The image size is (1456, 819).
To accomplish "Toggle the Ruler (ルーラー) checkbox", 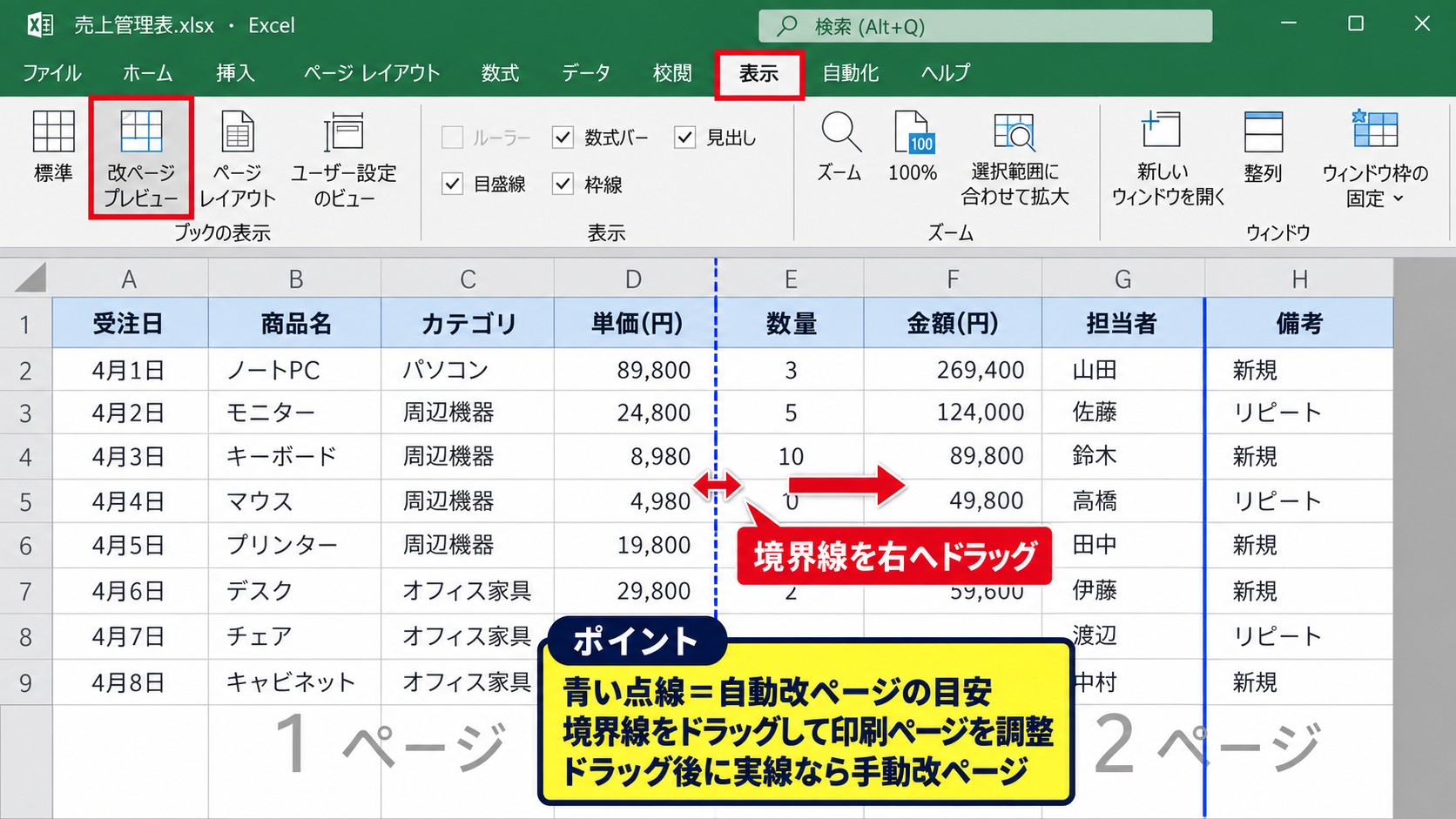I will click(x=452, y=138).
